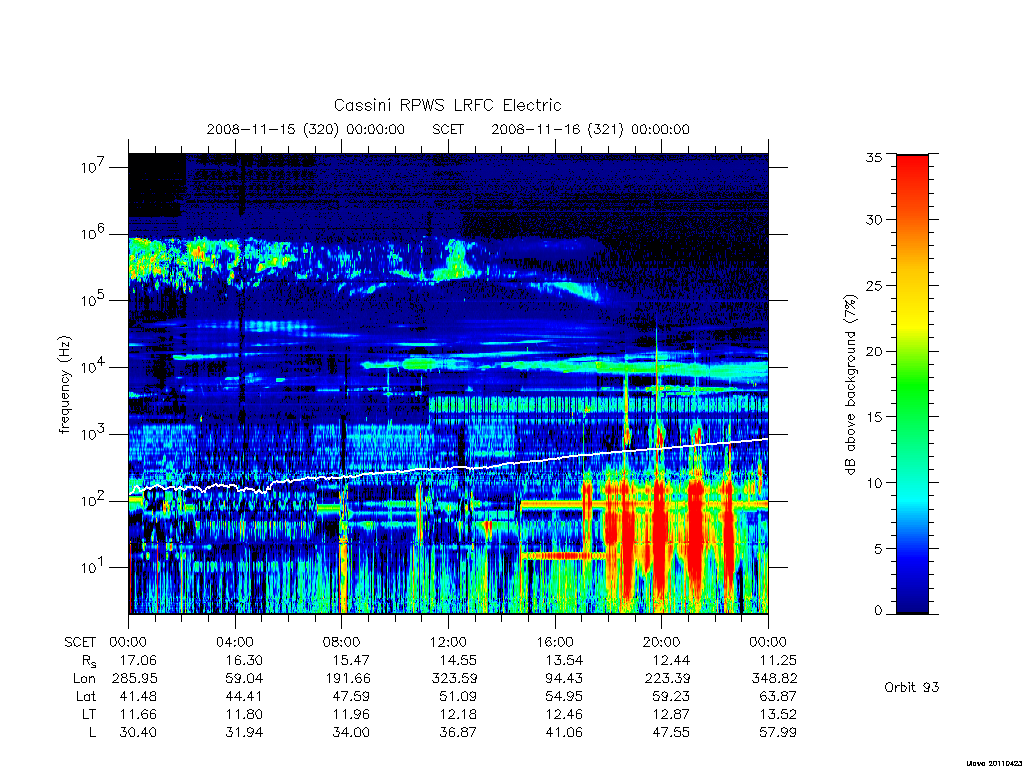Click the 10^4 frequency tick label
This screenshot has width=1024, height=768.
point(93,365)
